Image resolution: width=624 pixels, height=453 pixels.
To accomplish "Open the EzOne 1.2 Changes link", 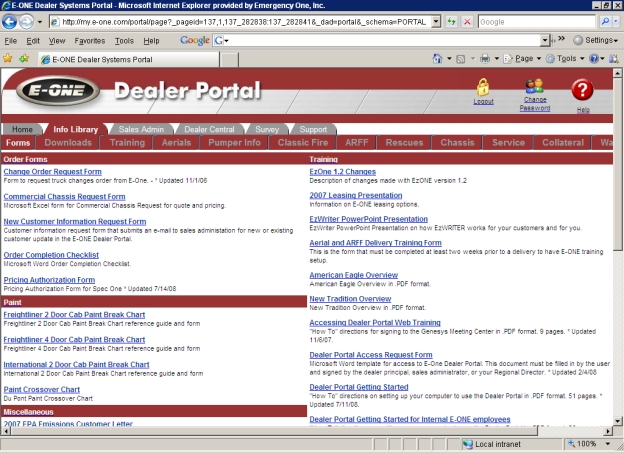I will coord(343,172).
